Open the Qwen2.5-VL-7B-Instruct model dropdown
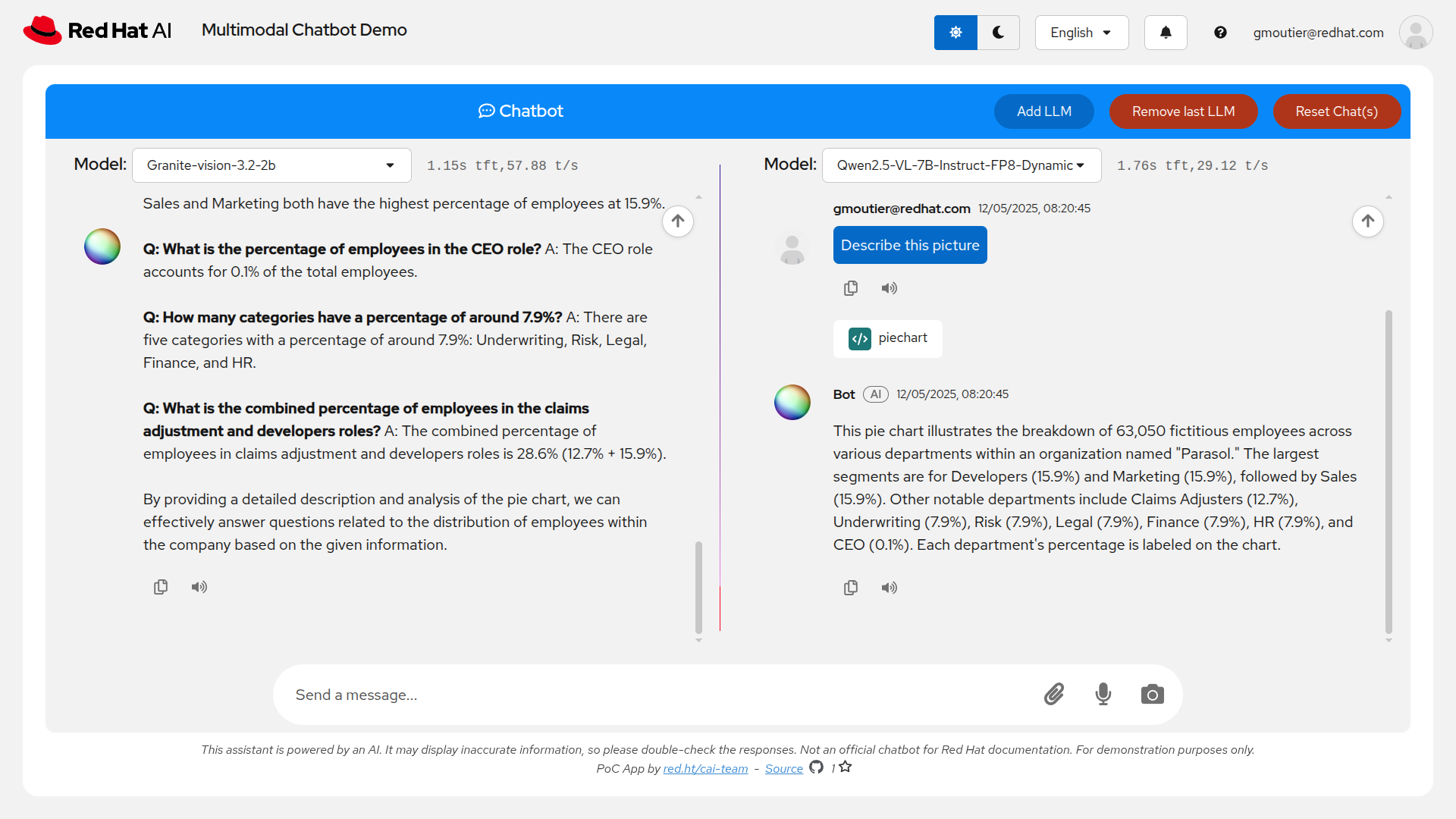 coord(961,165)
